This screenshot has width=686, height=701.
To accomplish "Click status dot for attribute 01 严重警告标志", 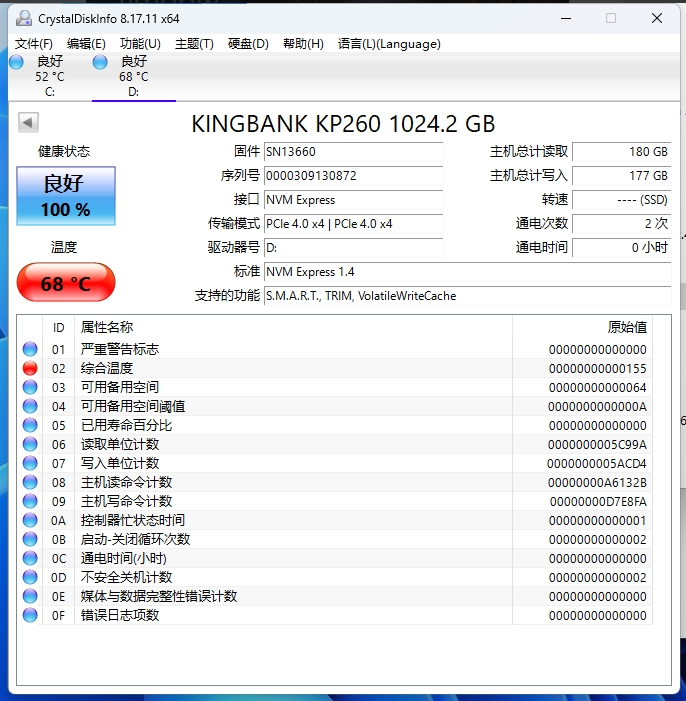I will (x=30, y=349).
